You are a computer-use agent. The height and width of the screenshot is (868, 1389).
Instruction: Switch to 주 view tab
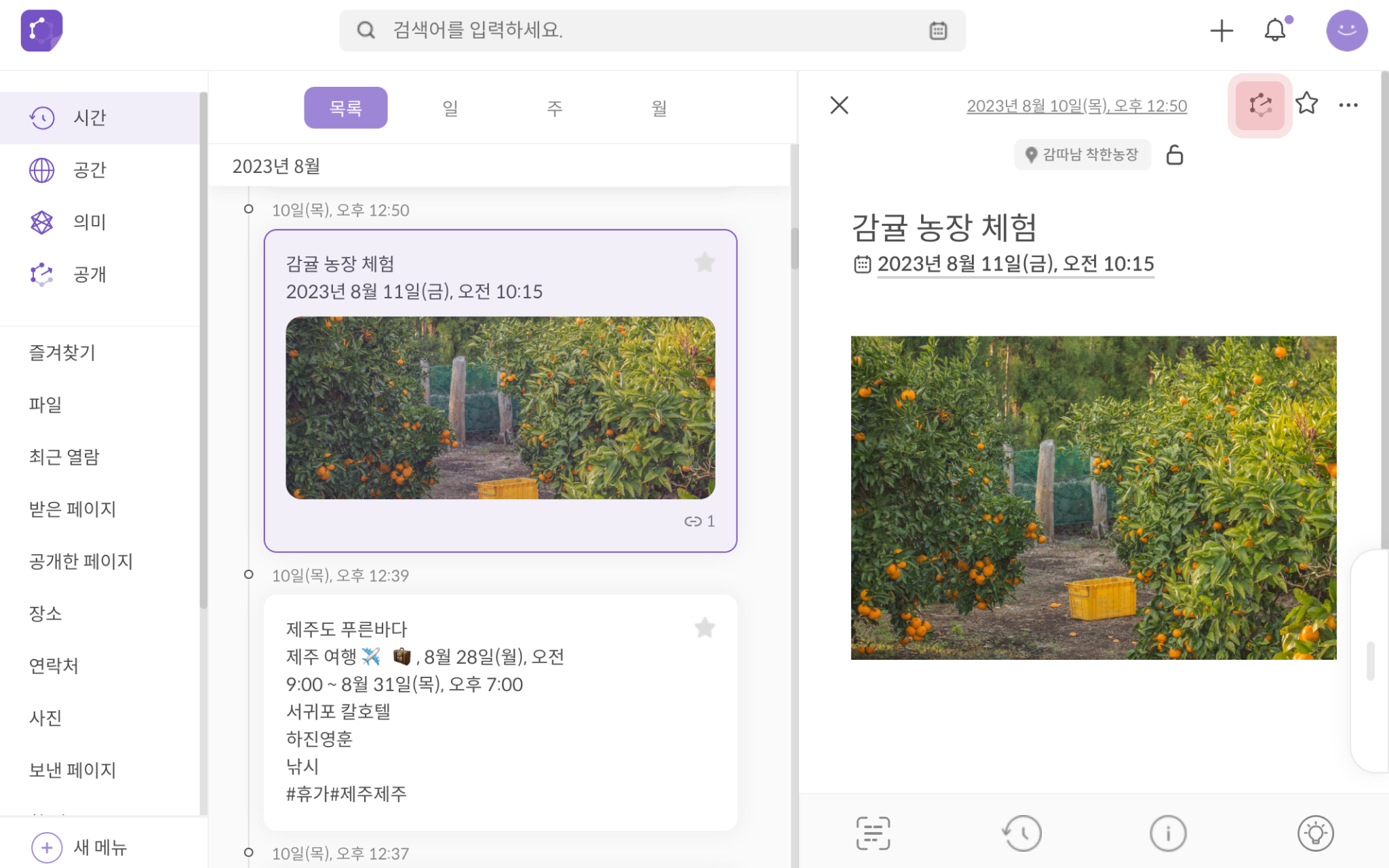click(555, 108)
